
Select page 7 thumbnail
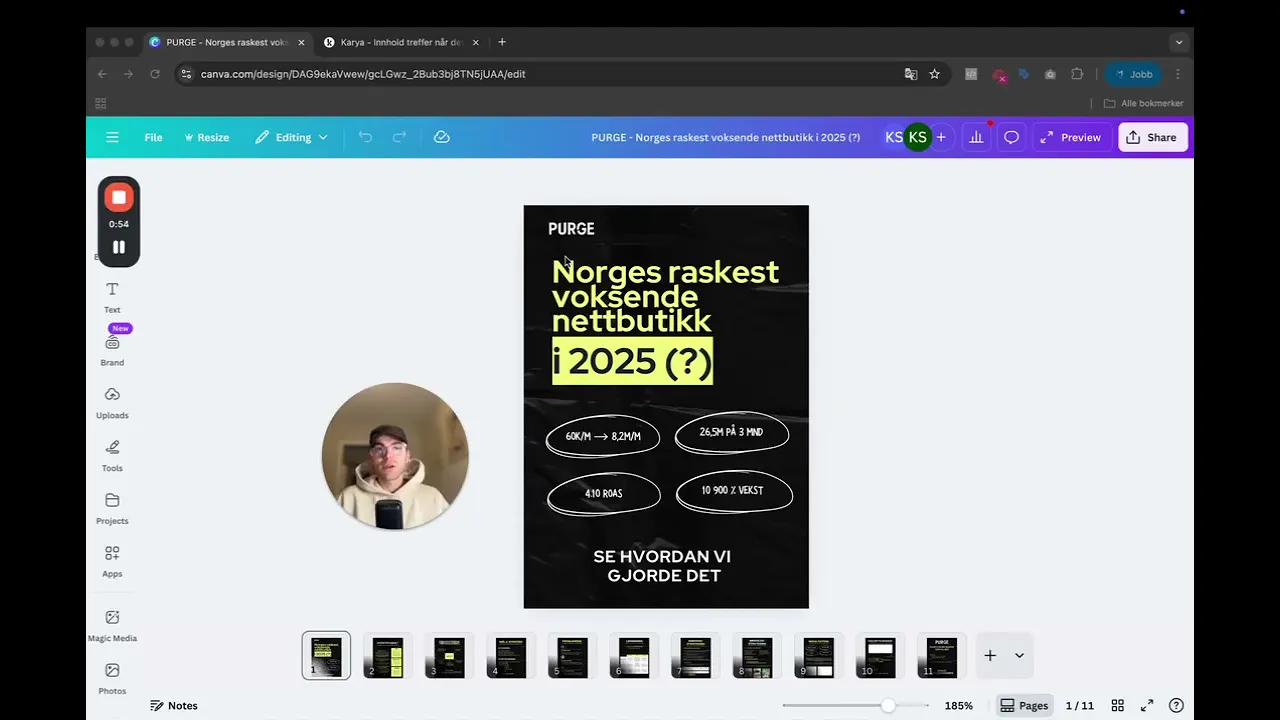click(x=695, y=656)
